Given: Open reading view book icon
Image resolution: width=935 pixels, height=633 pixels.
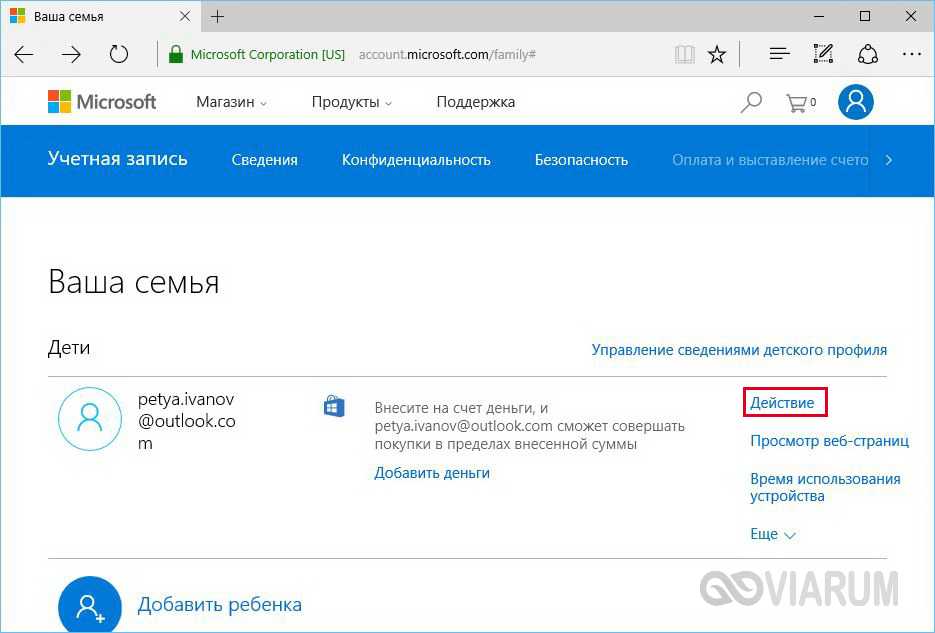Looking at the screenshot, I should pos(685,54).
